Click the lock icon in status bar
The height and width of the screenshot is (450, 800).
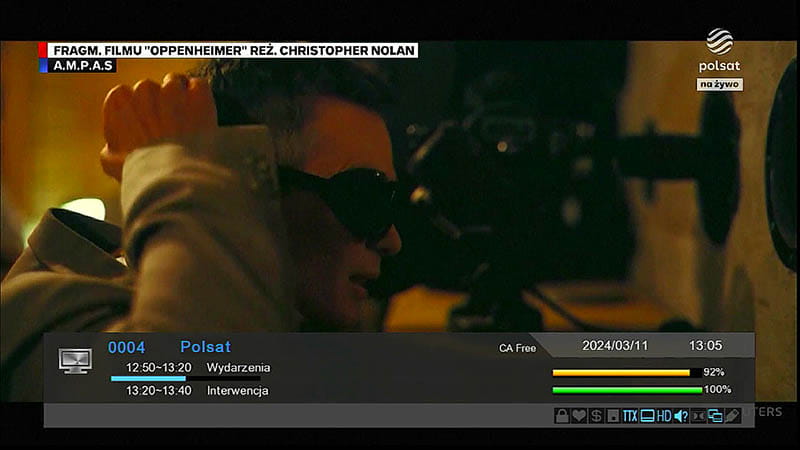tap(562, 416)
